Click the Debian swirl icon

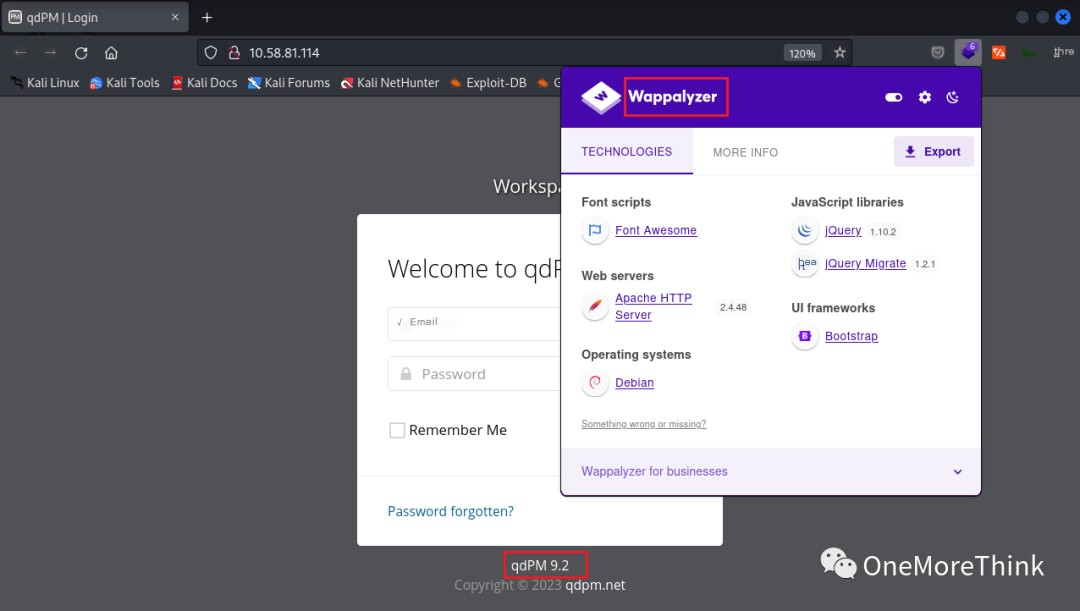point(595,382)
